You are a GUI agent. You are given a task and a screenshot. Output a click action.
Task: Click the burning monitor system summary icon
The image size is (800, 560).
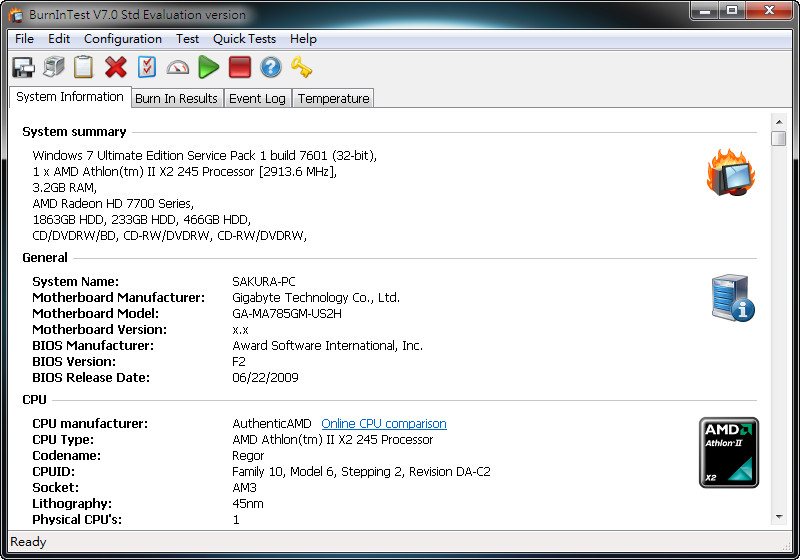(731, 172)
